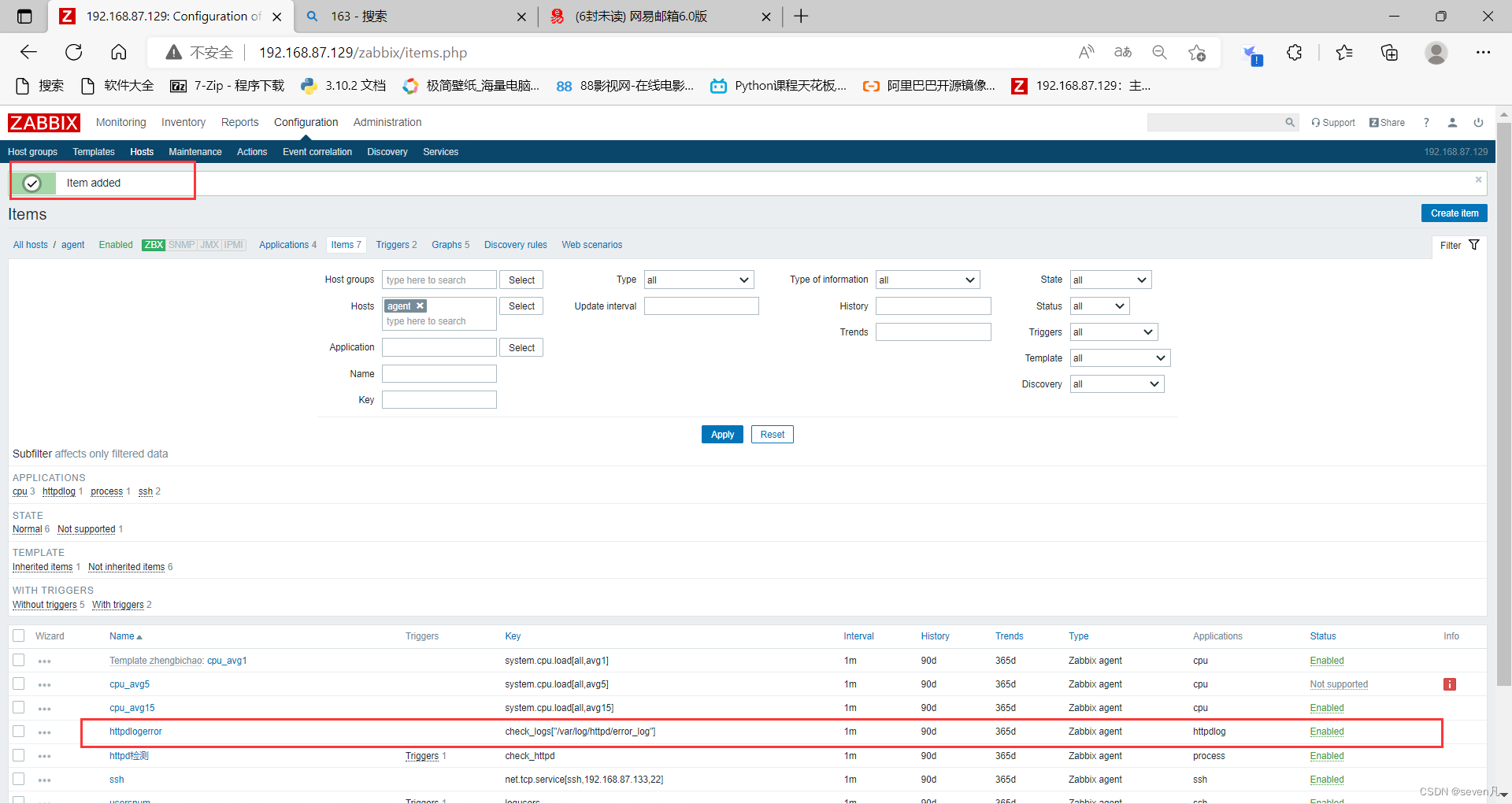Click the Enabled status of httpdlogerror
This screenshot has width=1512, height=804.
point(1327,732)
